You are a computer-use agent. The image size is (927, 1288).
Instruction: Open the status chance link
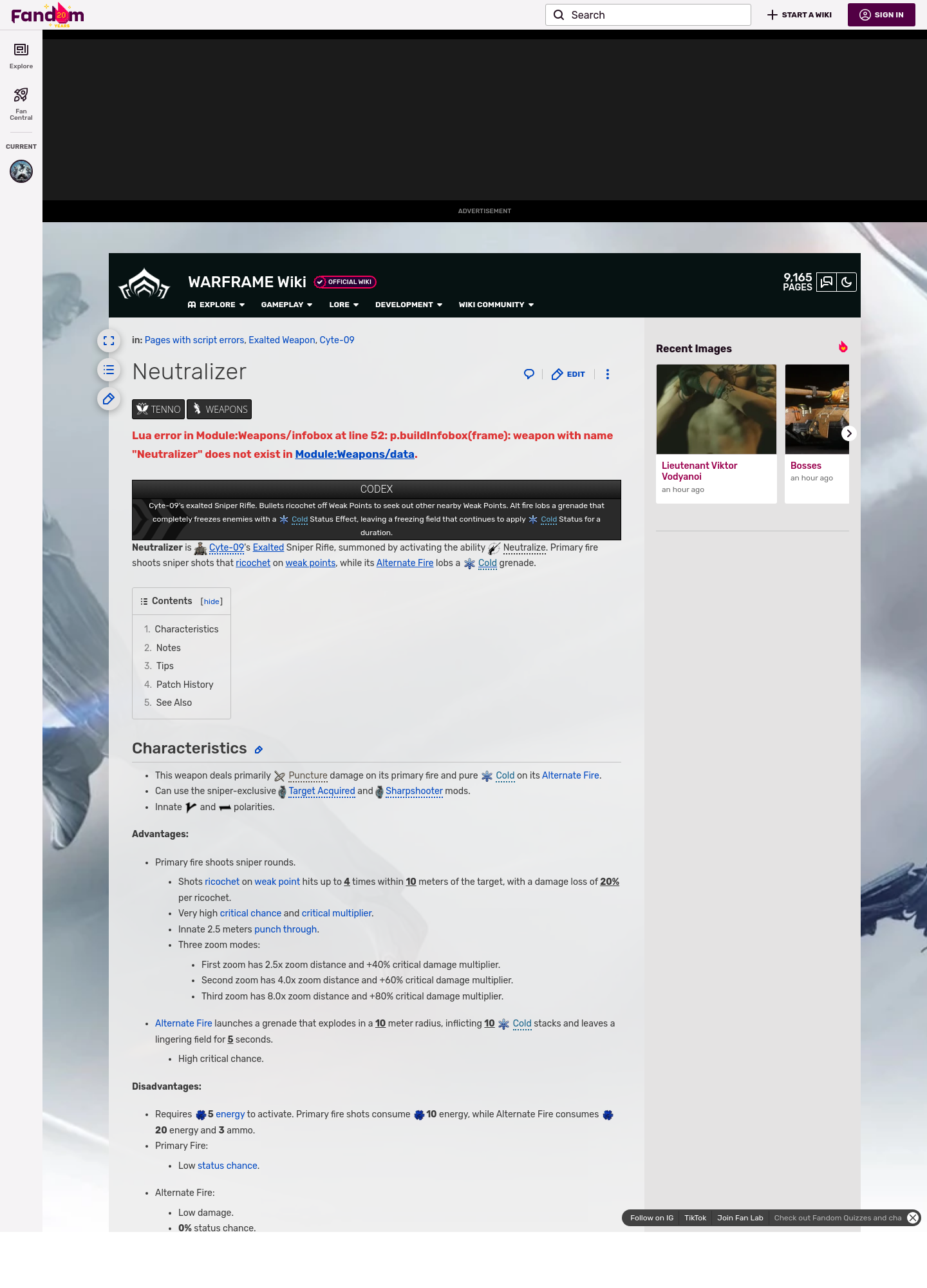click(227, 1166)
